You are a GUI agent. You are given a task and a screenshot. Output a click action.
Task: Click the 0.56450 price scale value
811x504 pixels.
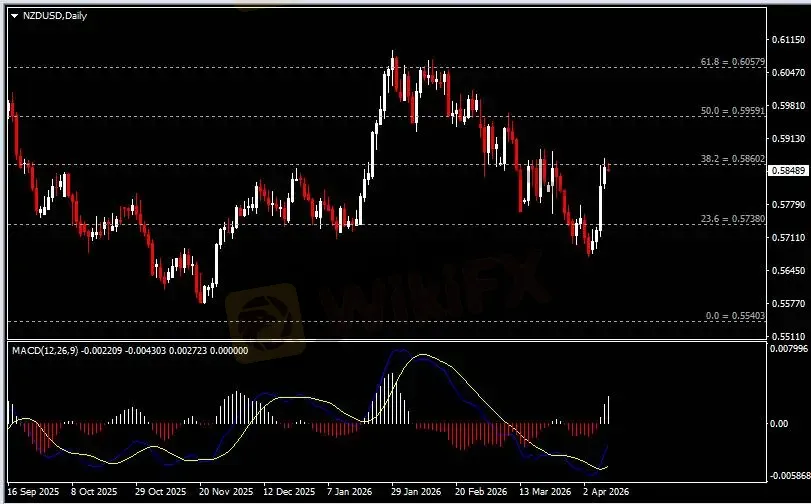point(788,270)
